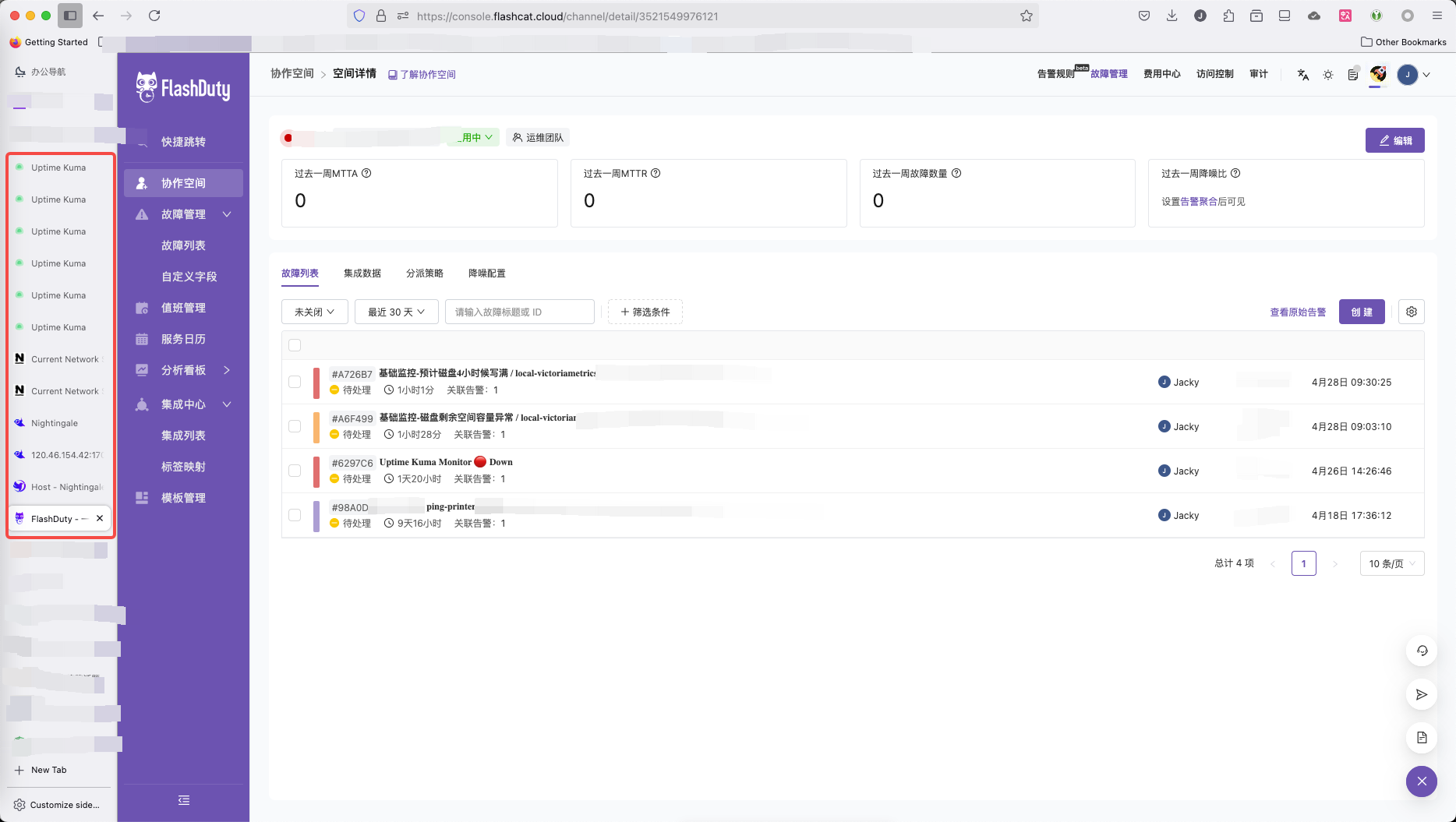Open incident list settings gear
The height and width of the screenshot is (822, 1456).
click(1412, 312)
